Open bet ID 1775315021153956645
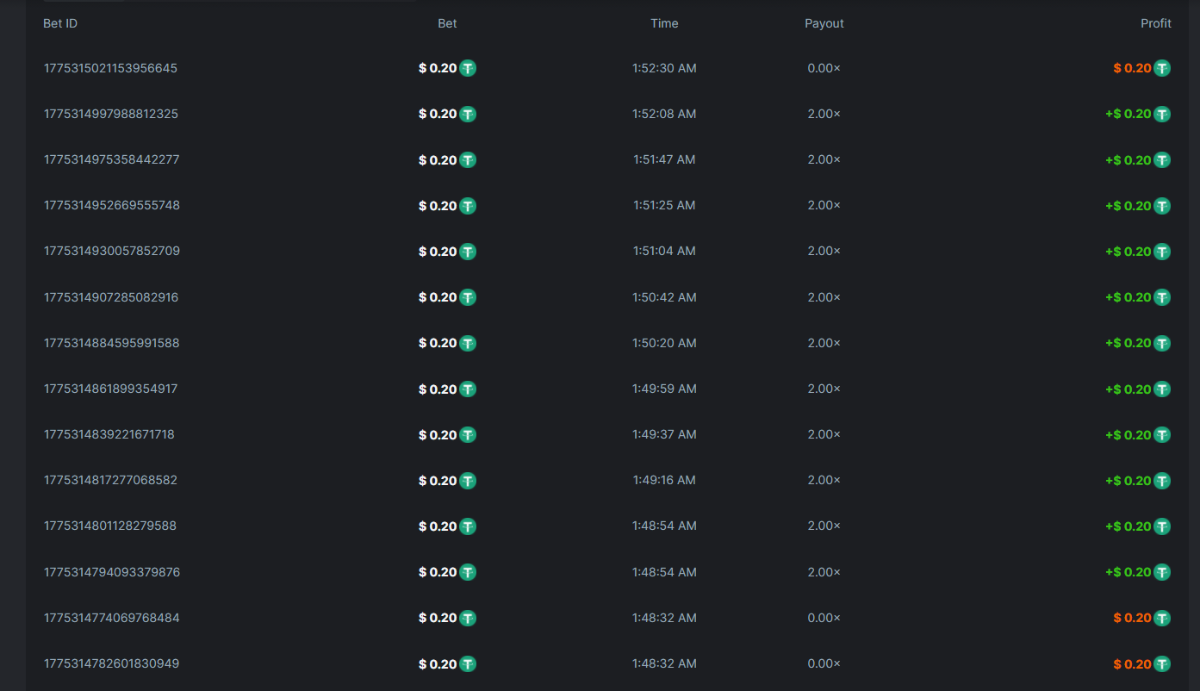 [x=110, y=68]
